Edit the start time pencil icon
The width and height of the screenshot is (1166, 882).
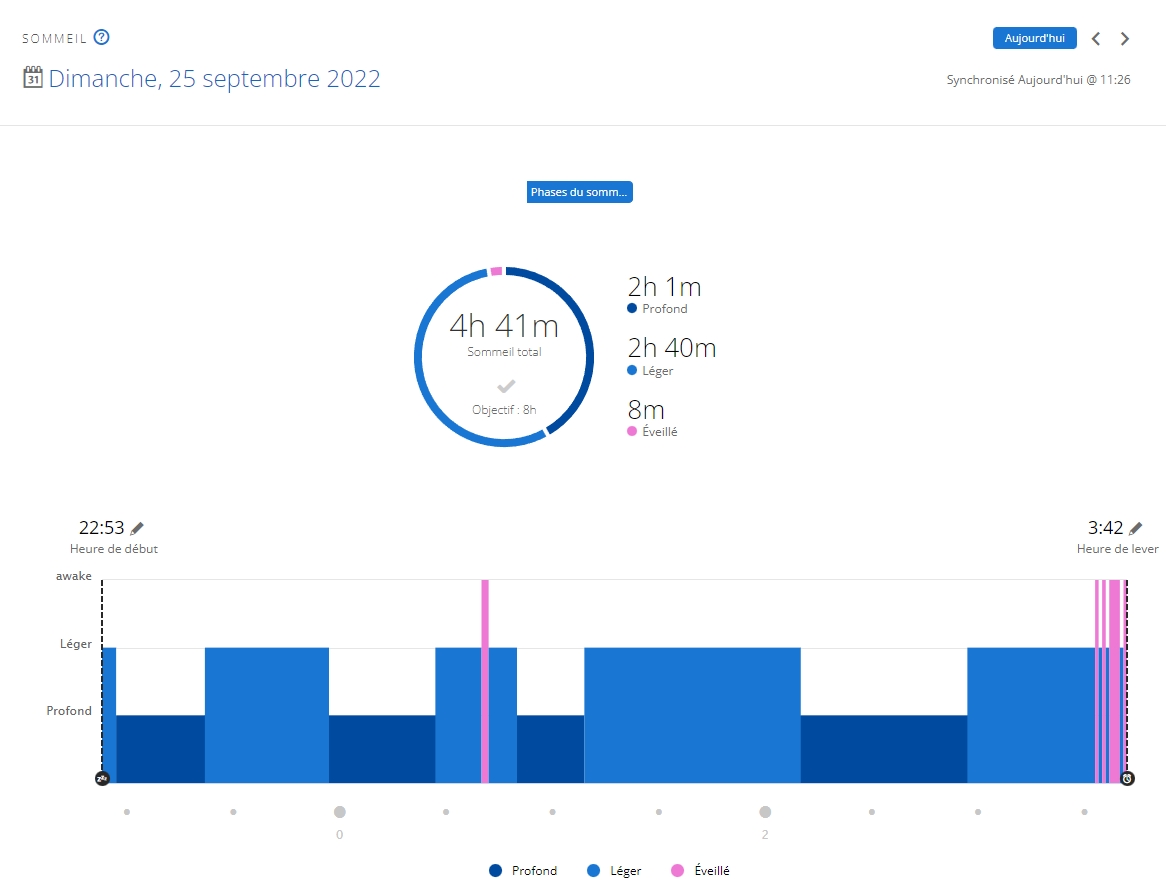tap(138, 529)
